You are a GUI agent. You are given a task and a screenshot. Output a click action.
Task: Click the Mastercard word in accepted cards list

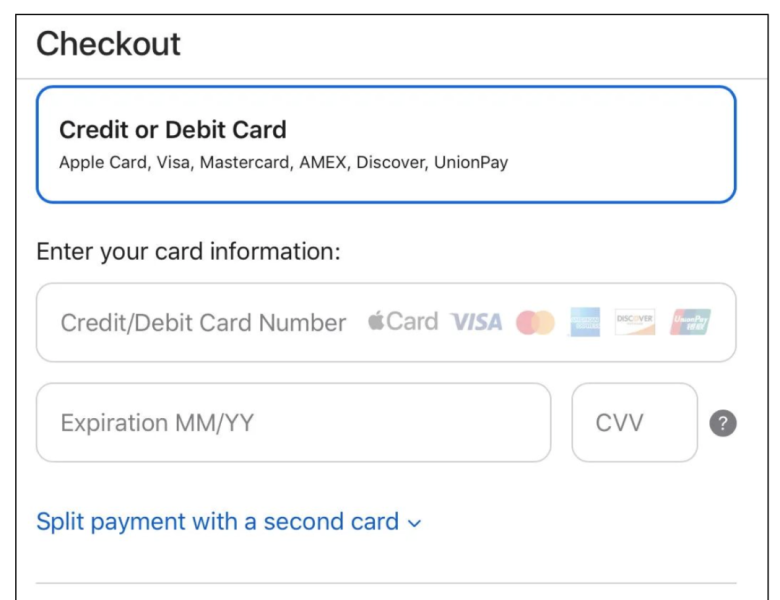246,163
